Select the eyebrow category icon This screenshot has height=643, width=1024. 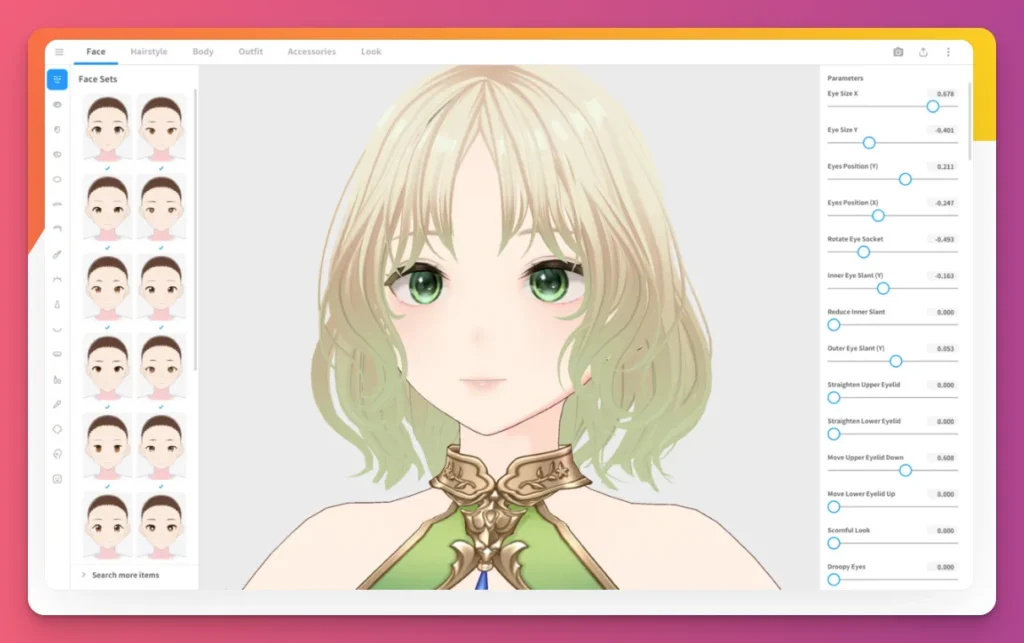tap(57, 204)
